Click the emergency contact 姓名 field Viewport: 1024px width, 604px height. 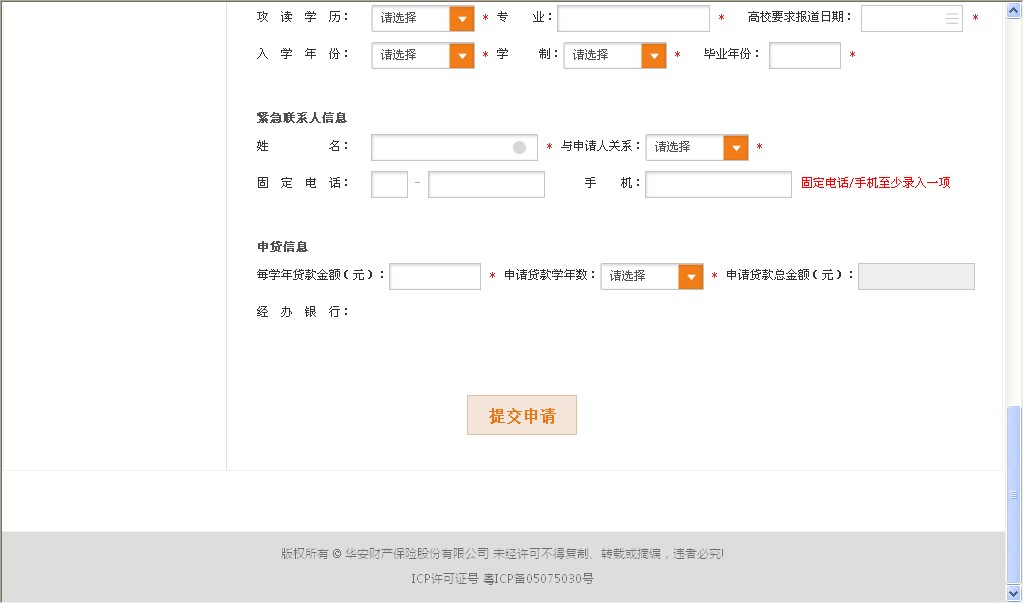[x=441, y=148]
